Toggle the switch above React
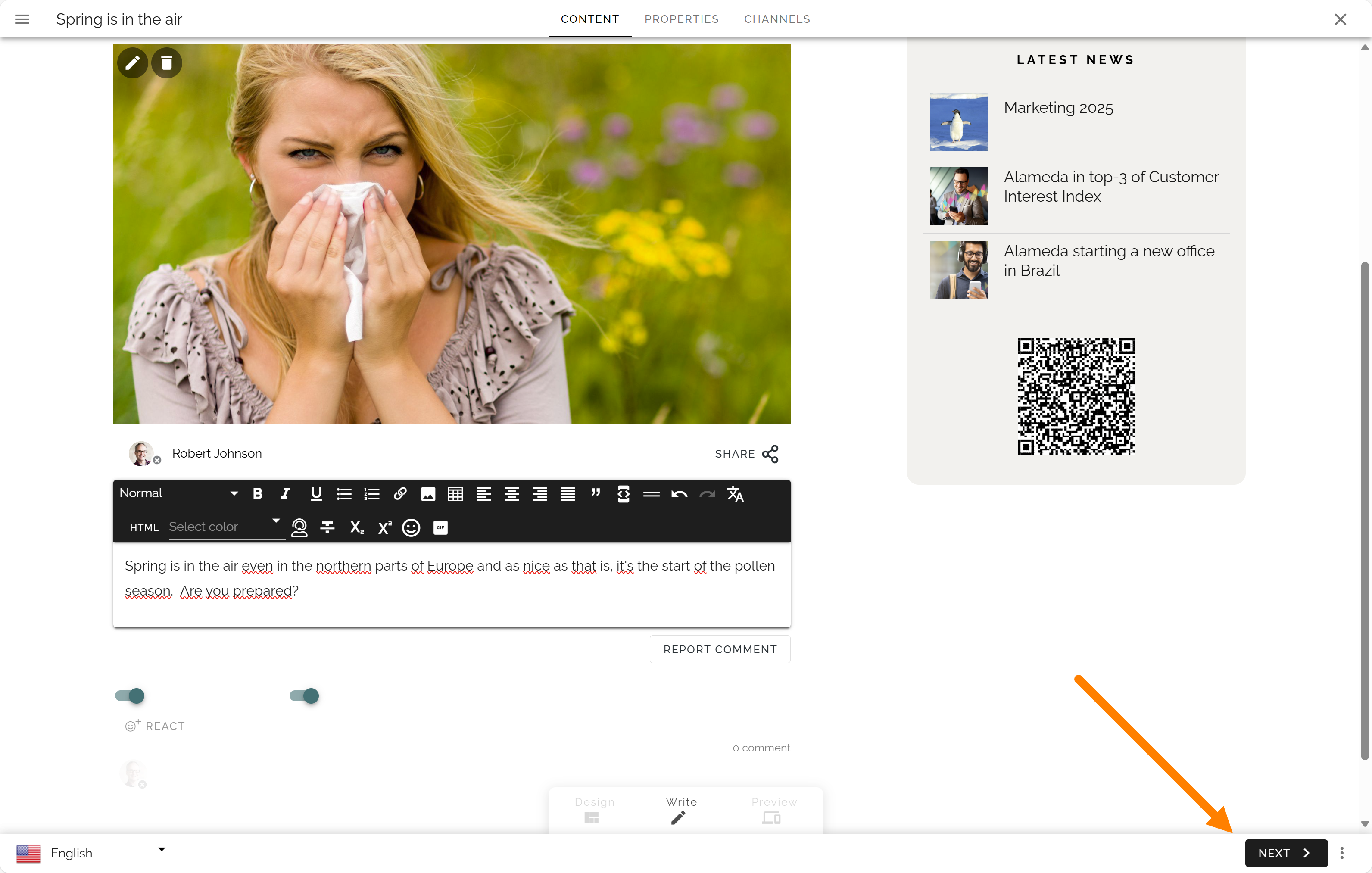 (130, 696)
